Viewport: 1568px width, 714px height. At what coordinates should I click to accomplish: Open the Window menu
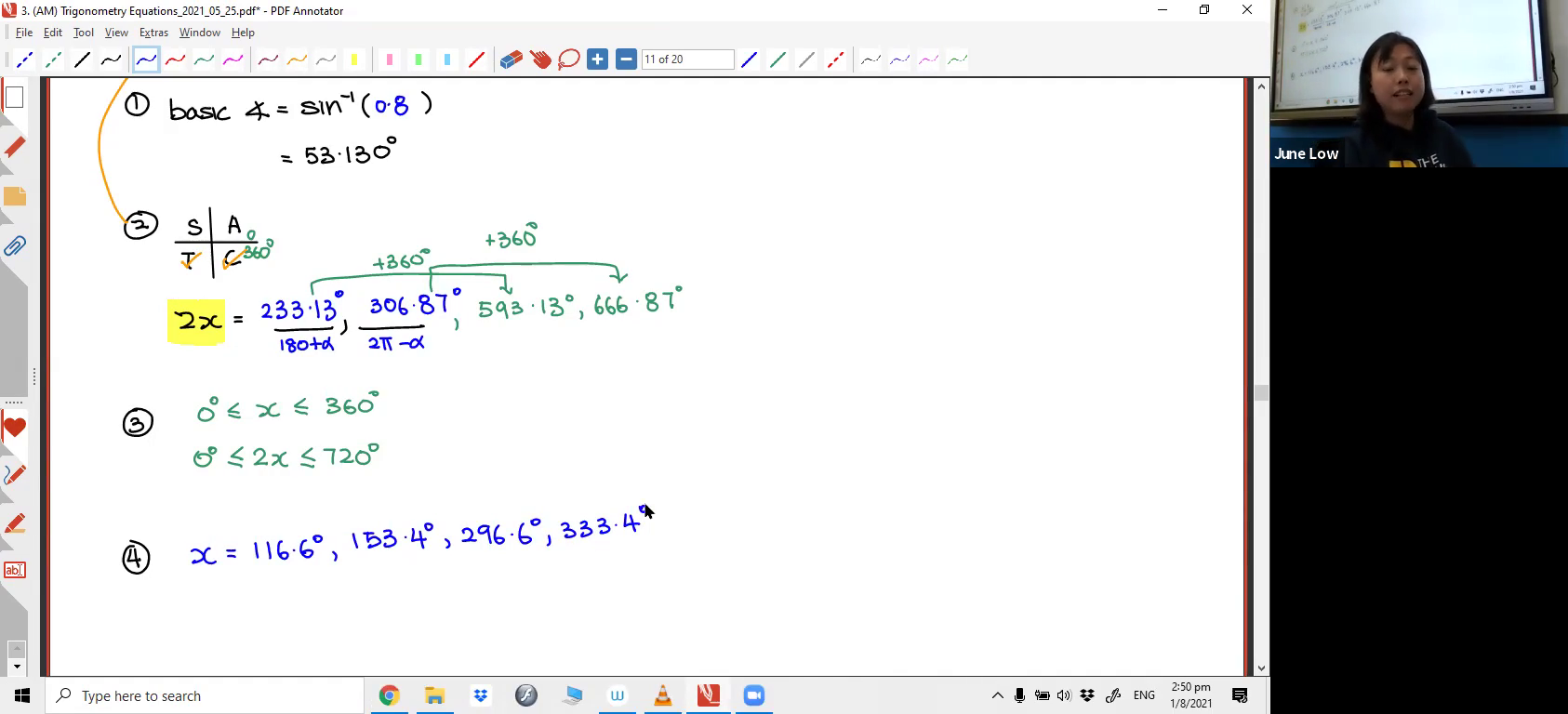click(x=199, y=33)
